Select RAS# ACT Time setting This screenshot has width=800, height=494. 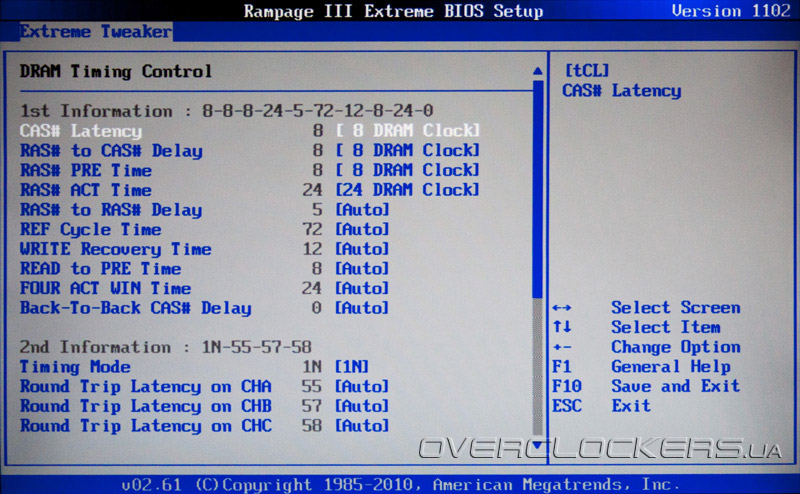86,190
